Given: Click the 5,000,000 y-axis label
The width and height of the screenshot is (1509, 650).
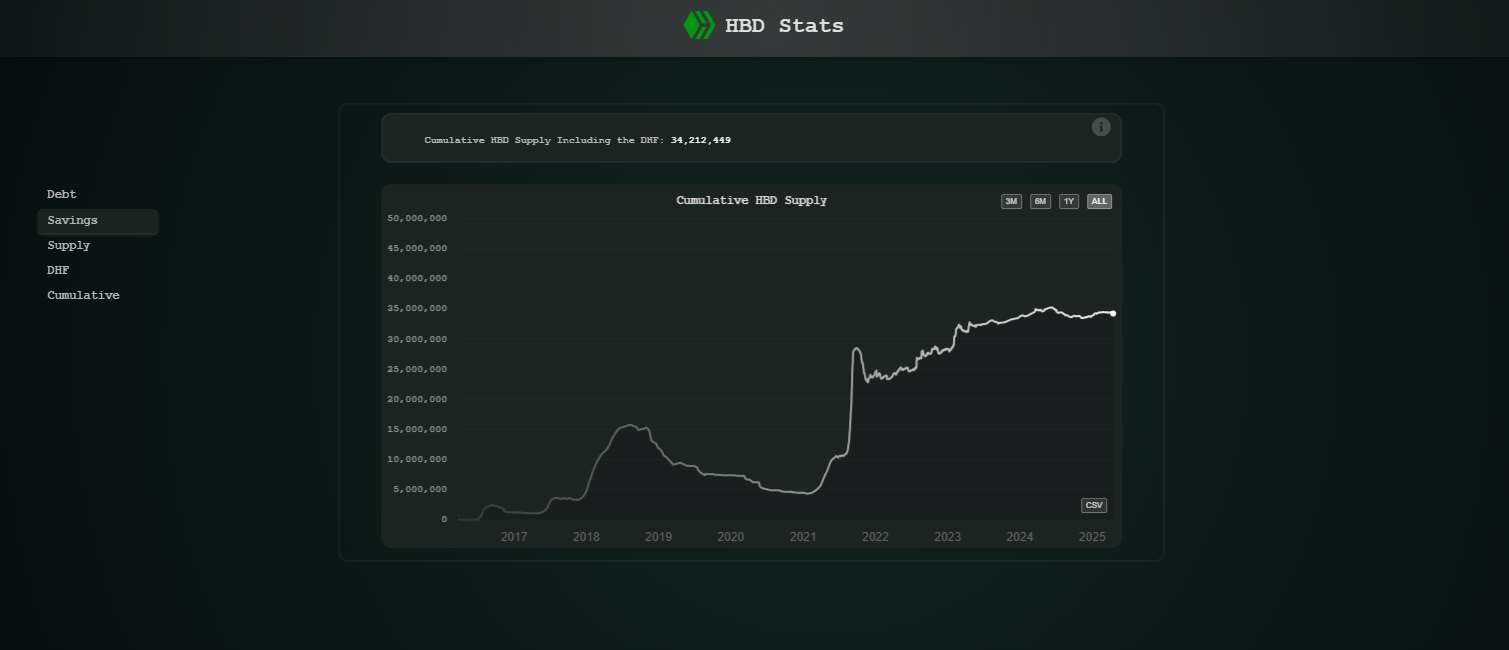Looking at the screenshot, I should coord(420,489).
